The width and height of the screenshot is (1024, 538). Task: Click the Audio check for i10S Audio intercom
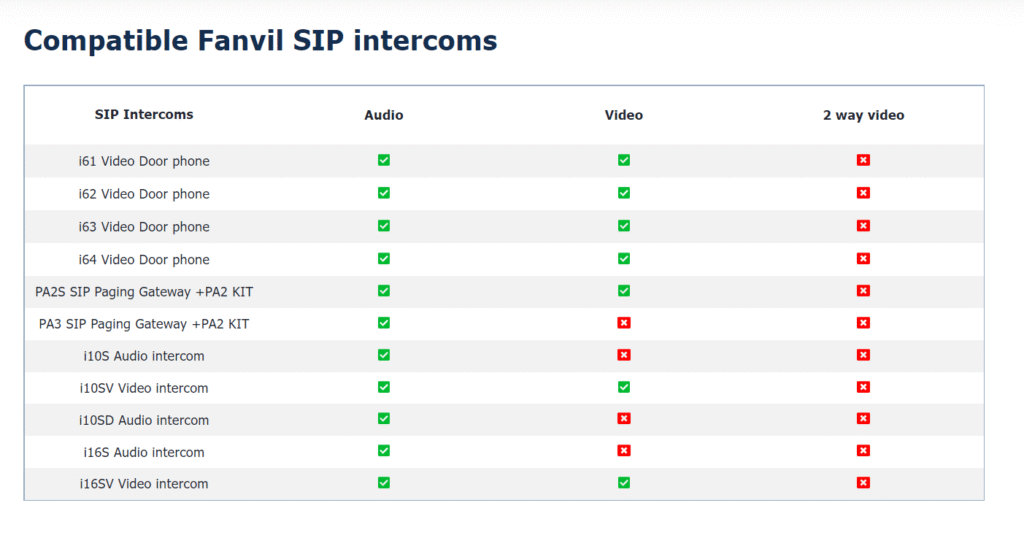384,355
